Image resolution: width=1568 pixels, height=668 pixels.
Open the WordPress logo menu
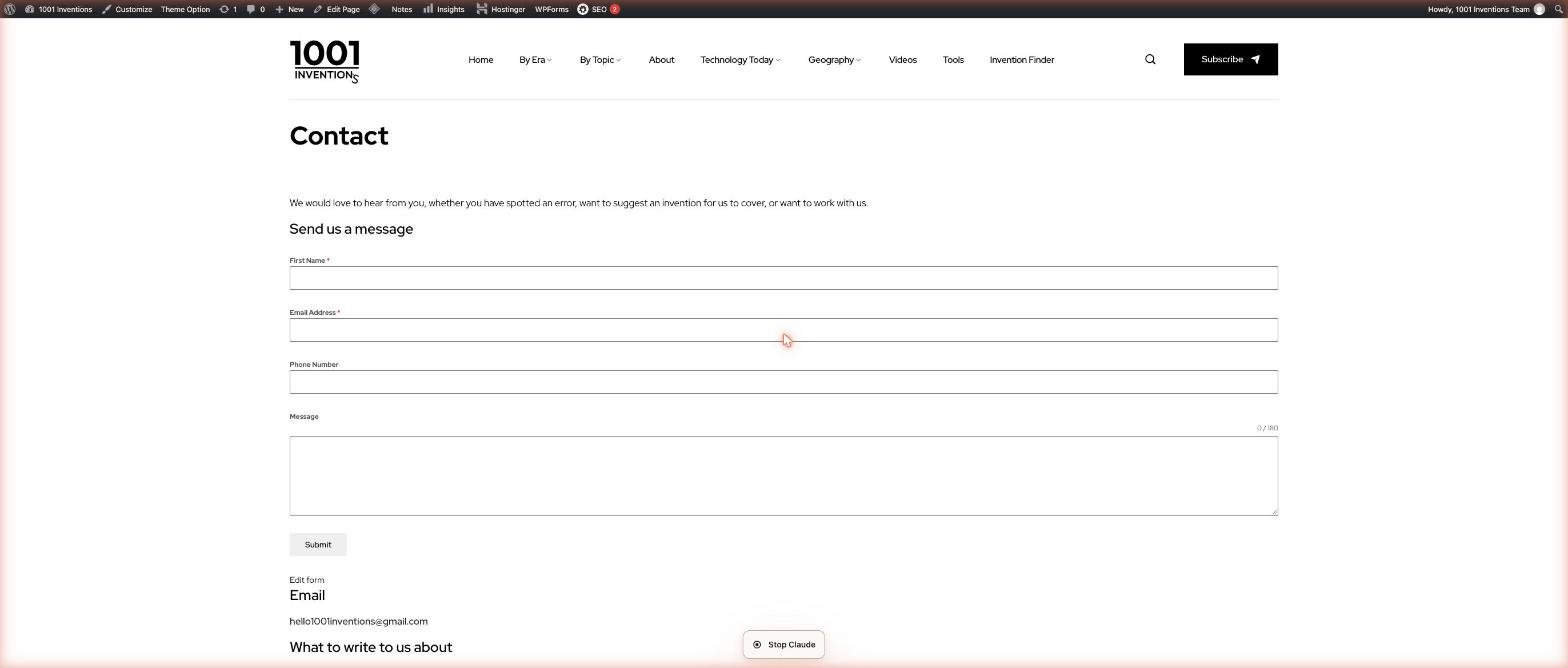10,9
